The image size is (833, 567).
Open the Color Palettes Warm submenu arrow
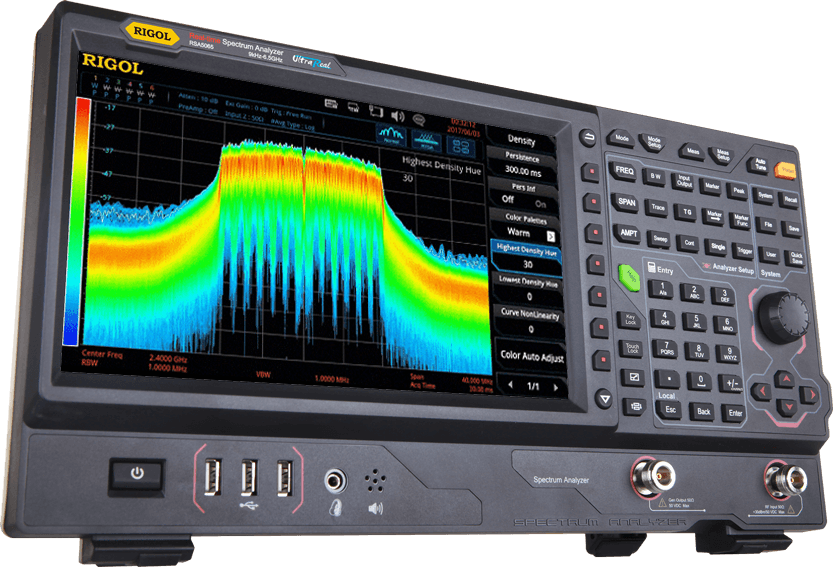click(x=551, y=236)
